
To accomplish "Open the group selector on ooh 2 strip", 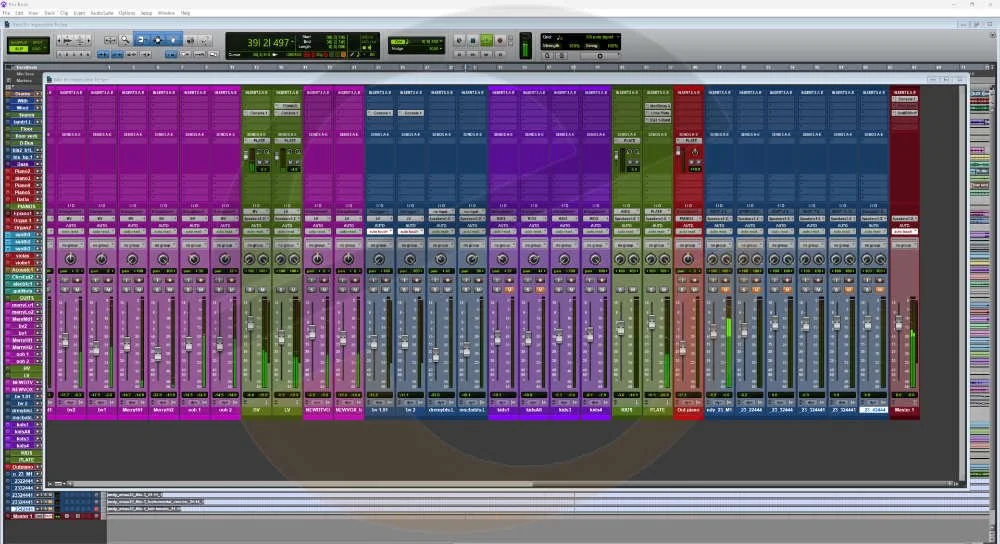I will [224, 245].
